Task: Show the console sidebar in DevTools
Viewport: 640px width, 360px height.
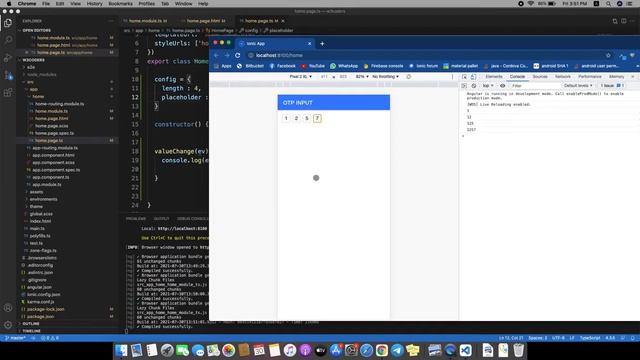Action: click(x=464, y=86)
